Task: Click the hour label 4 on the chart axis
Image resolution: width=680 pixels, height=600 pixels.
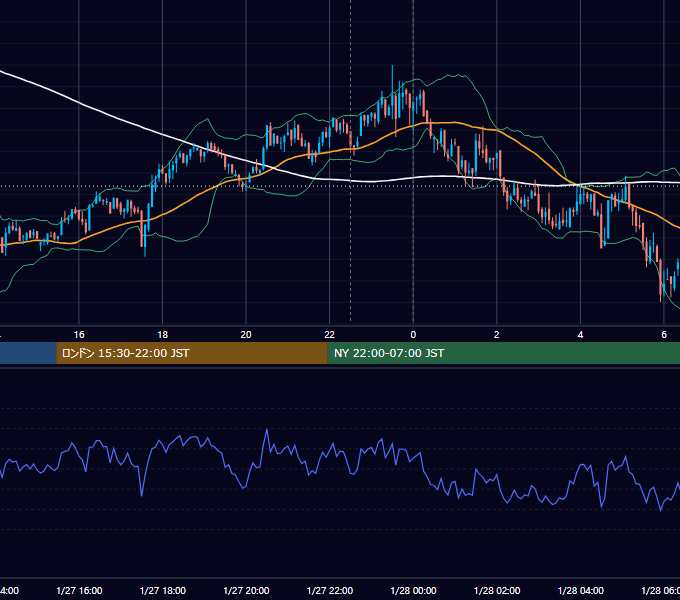Action: [580, 335]
